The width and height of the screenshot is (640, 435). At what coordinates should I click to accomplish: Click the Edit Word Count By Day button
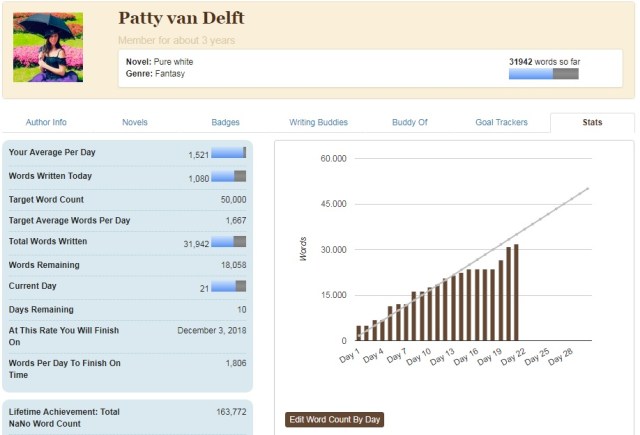click(x=334, y=420)
